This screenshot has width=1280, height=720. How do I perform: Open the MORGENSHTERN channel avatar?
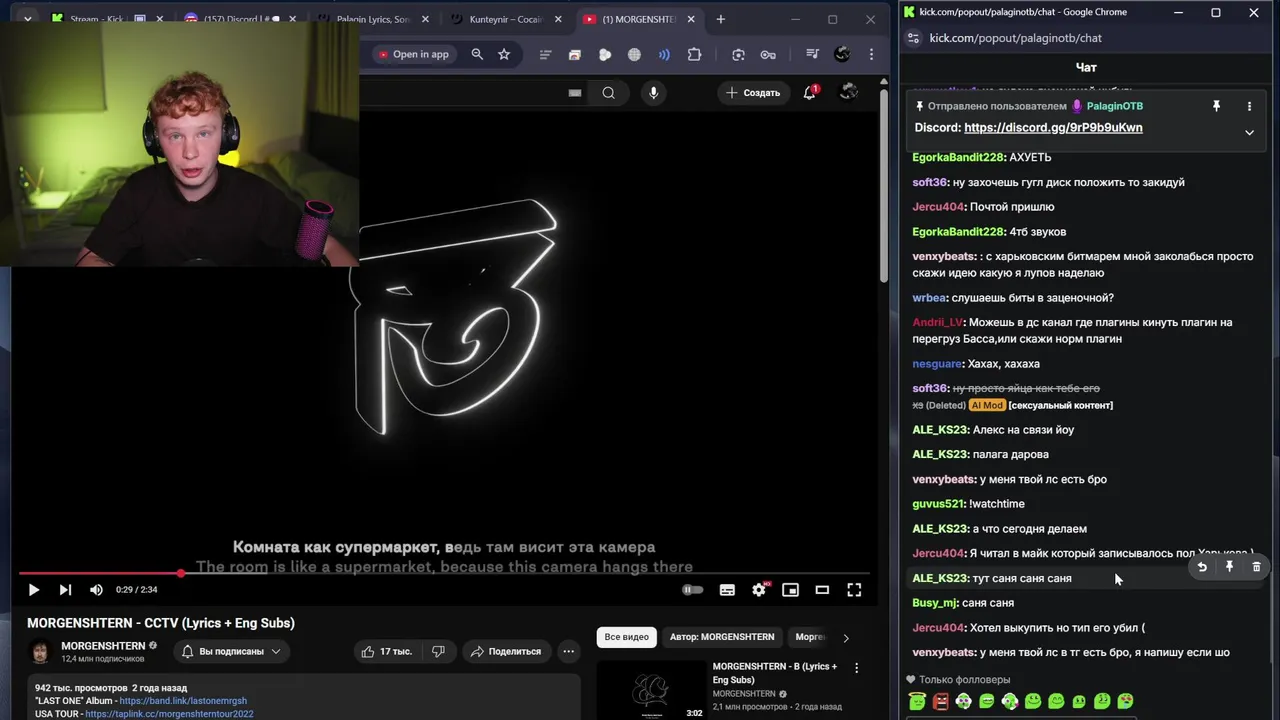(40, 652)
